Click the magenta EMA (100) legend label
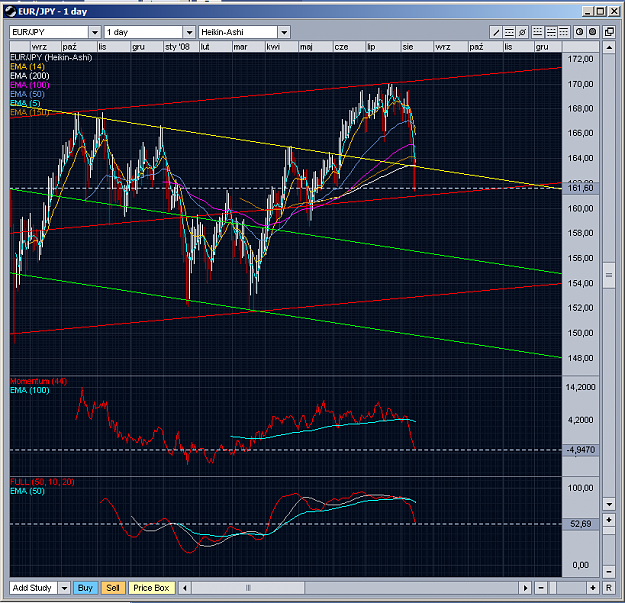The height and width of the screenshot is (603, 625). pyautogui.click(x=30, y=85)
